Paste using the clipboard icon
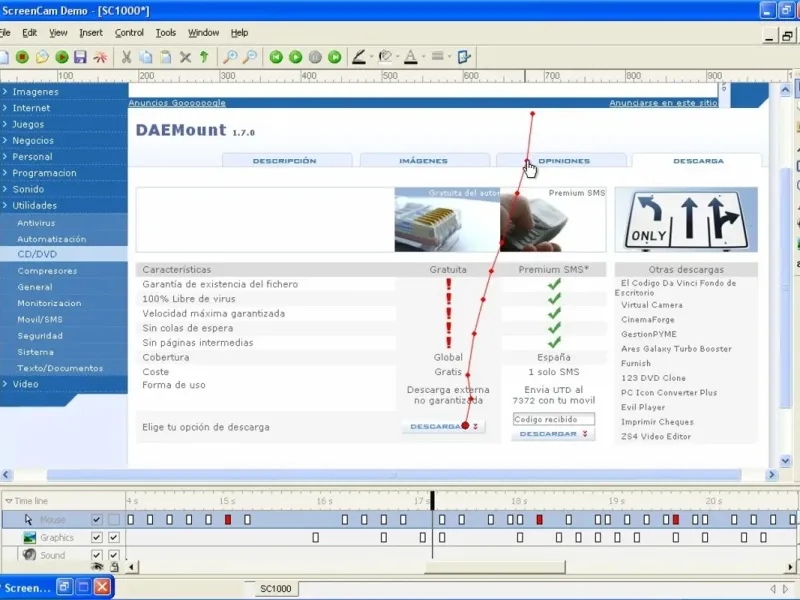Screen dimensions: 800x600 click(x=165, y=57)
